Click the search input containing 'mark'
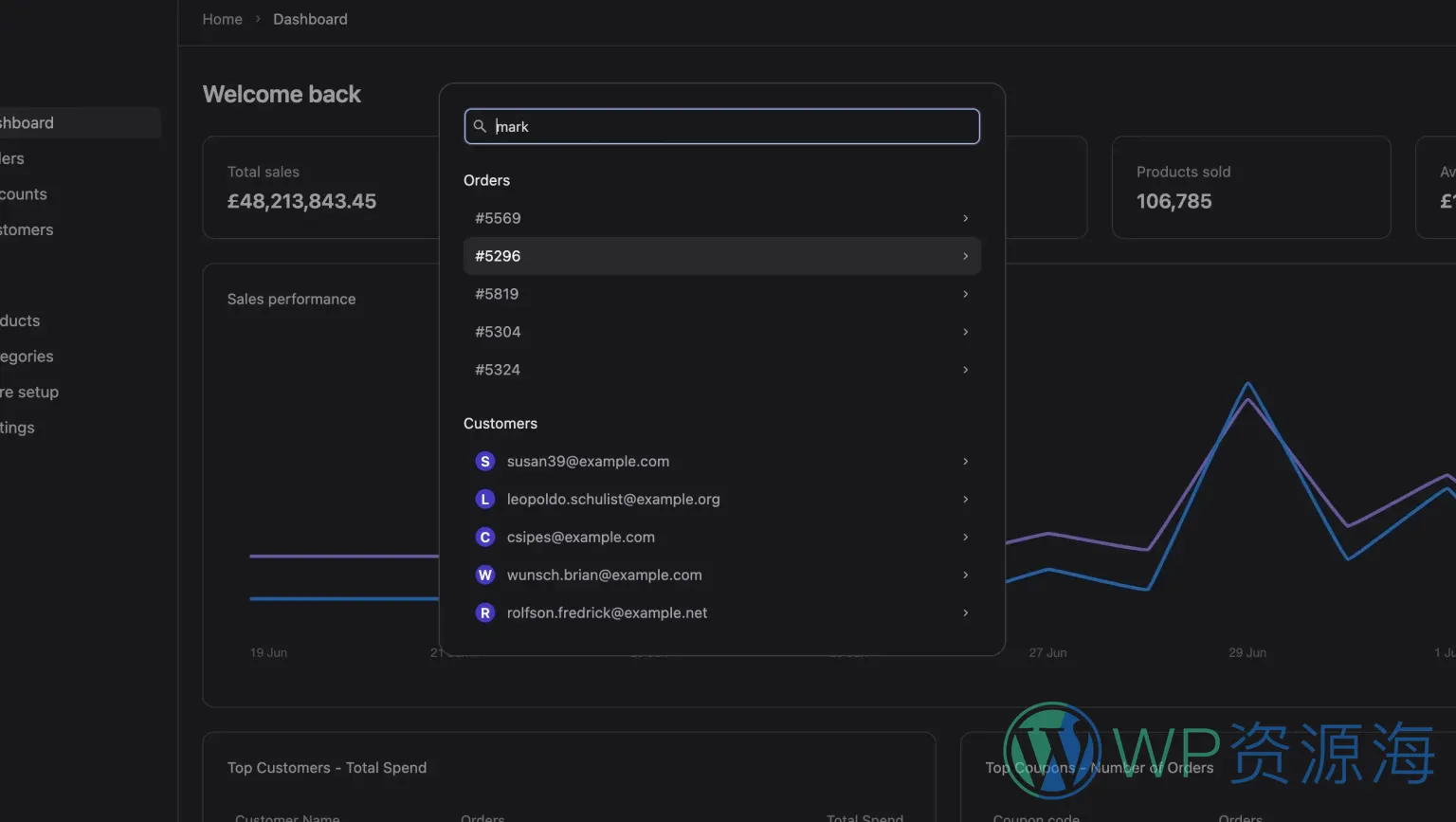The height and width of the screenshot is (822, 1456). (721, 126)
